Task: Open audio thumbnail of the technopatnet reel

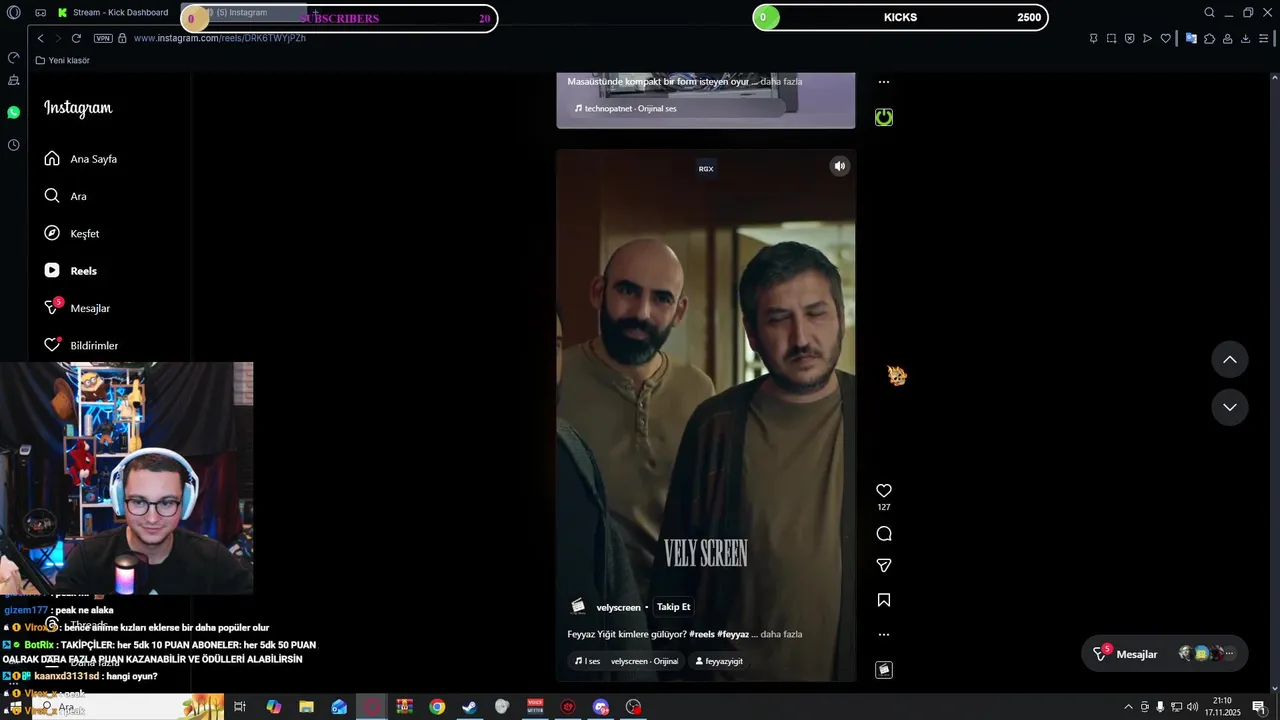Action: 884,117
